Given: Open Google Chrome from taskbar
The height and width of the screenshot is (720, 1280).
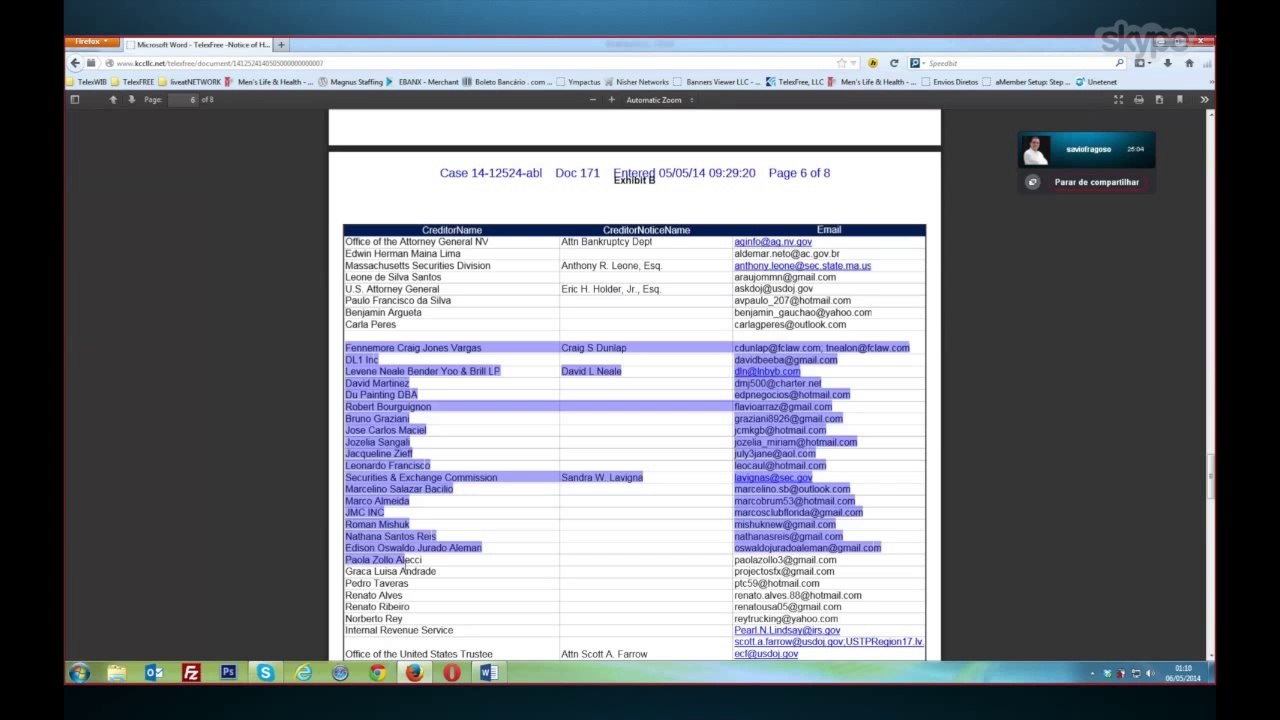Looking at the screenshot, I should coord(377,673).
